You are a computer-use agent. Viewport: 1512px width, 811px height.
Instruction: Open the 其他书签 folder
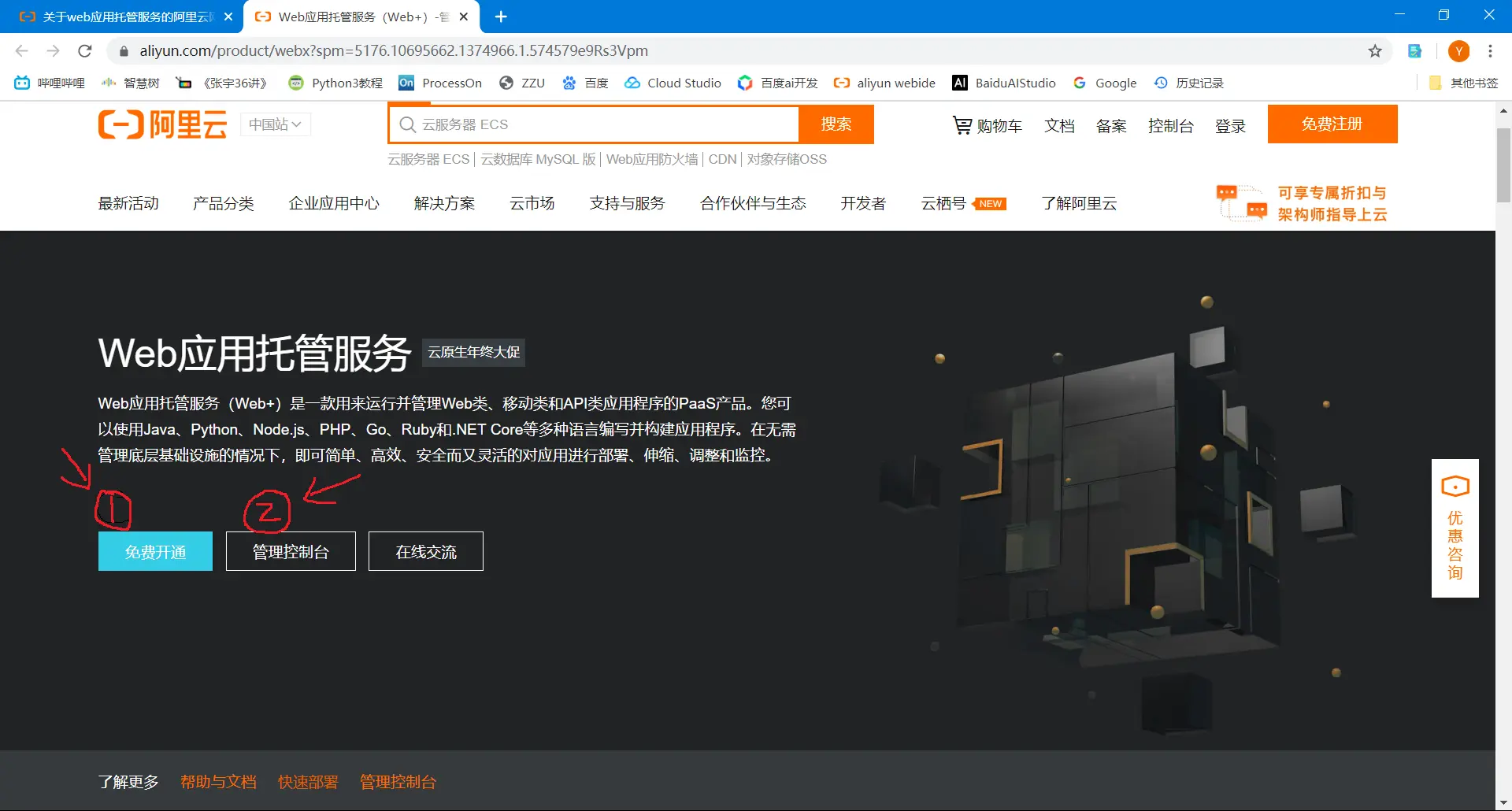(1464, 83)
